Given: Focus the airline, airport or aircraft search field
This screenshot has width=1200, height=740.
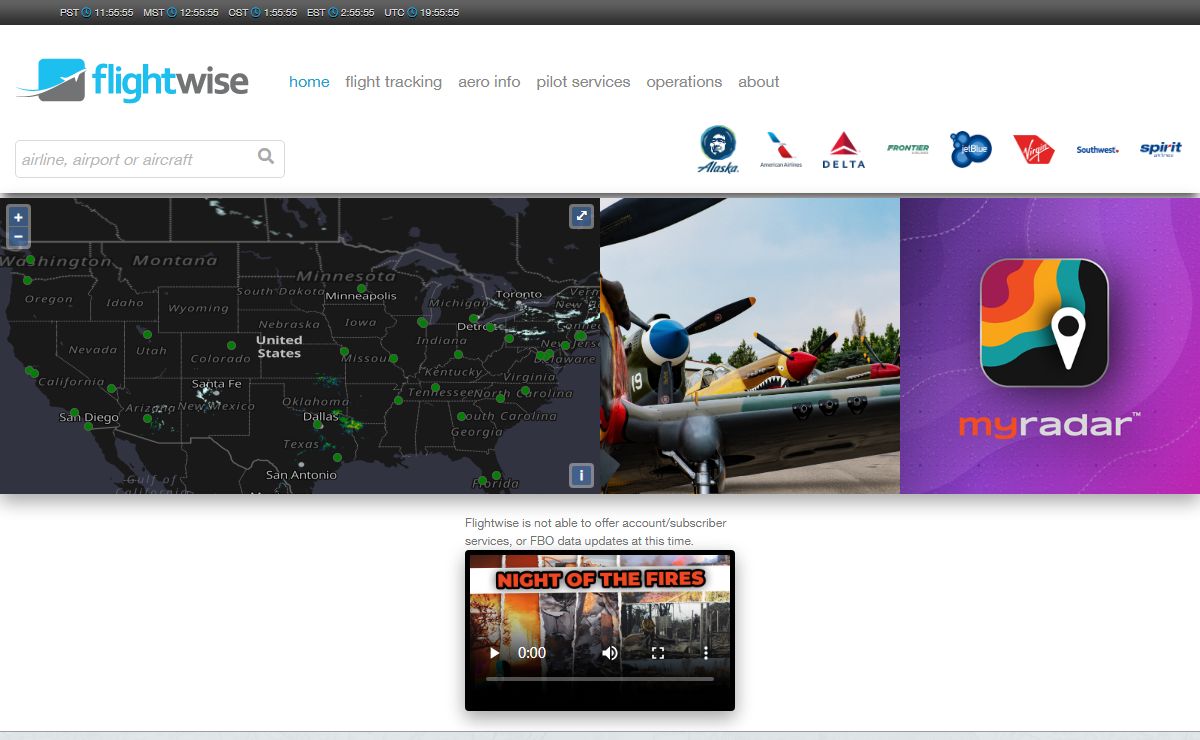Looking at the screenshot, I should 150,159.
